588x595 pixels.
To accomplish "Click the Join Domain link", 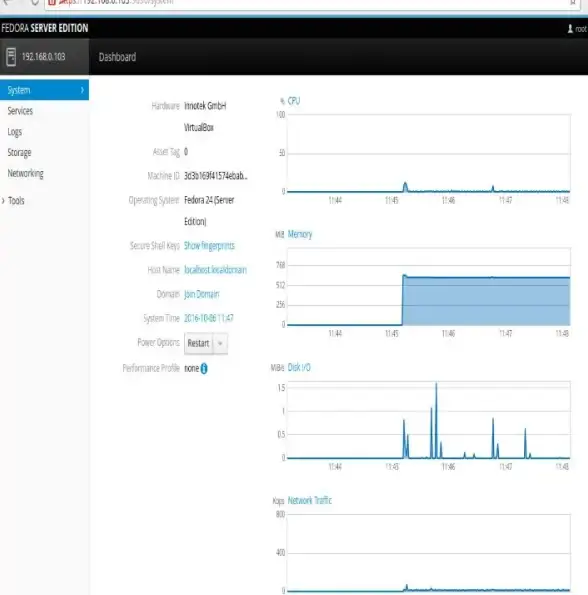I will tap(201, 294).
